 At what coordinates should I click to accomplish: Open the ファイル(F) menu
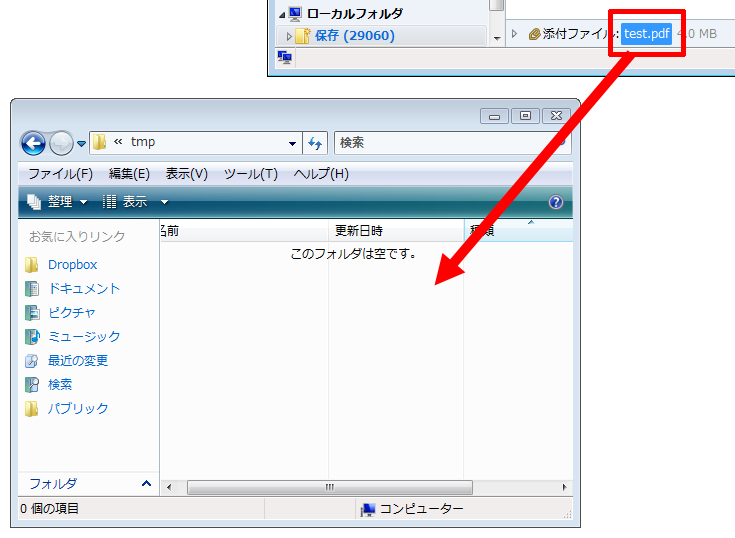(x=60, y=174)
